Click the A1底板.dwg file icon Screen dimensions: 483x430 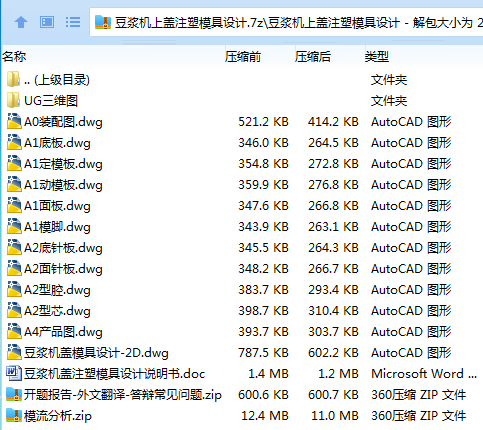click(x=14, y=142)
